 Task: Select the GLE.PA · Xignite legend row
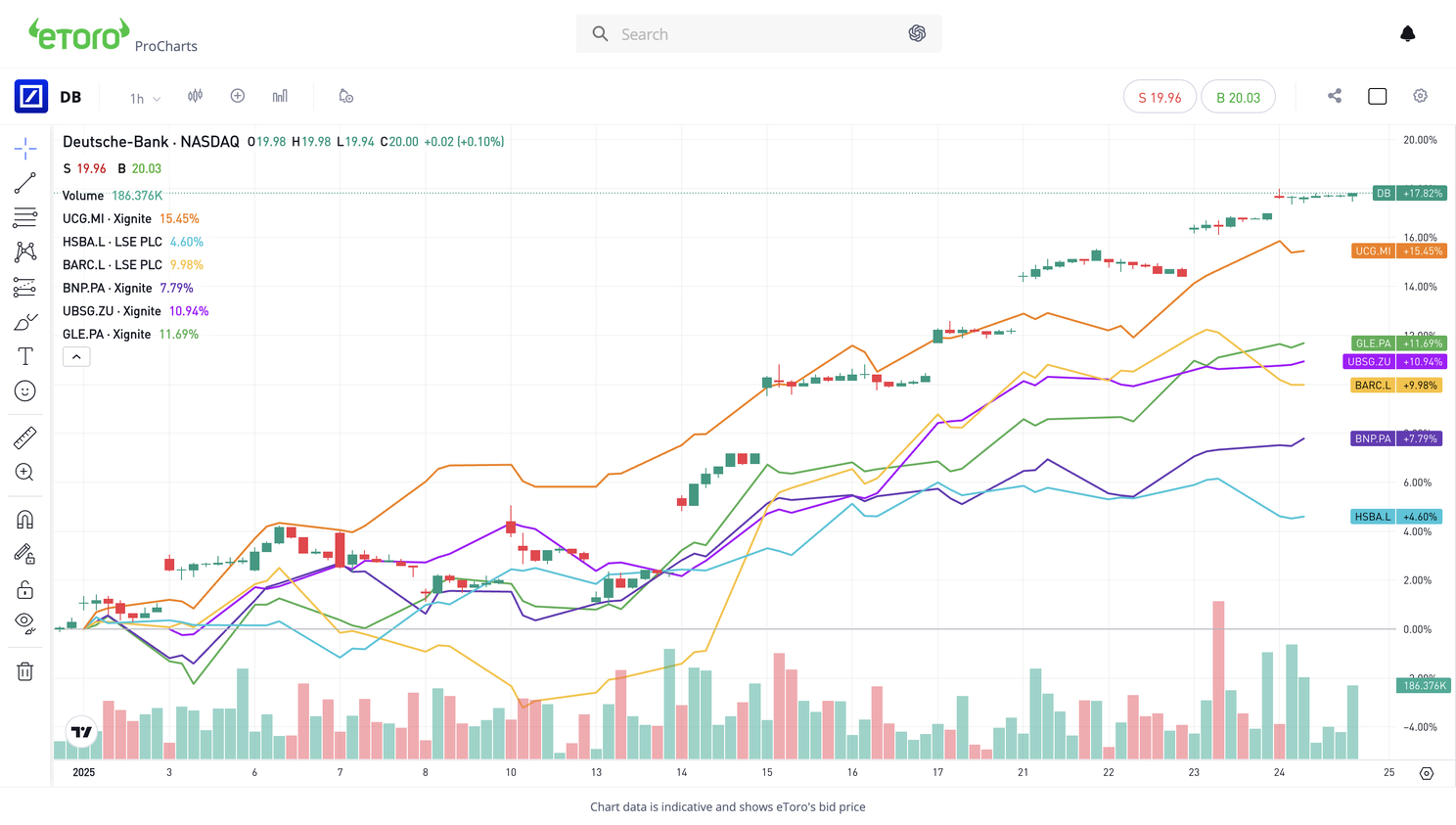(131, 335)
